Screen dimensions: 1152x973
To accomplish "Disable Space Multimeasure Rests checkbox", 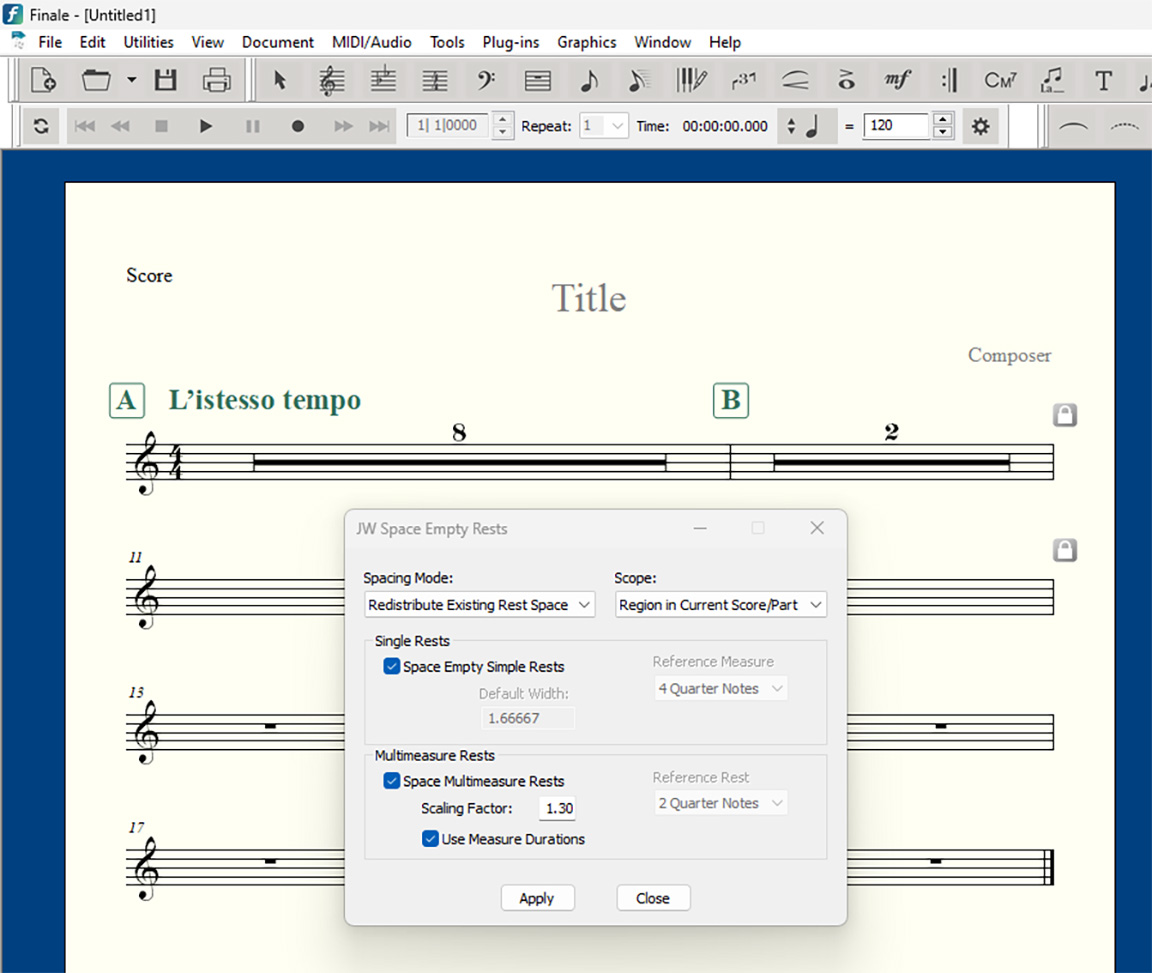I will [392, 782].
